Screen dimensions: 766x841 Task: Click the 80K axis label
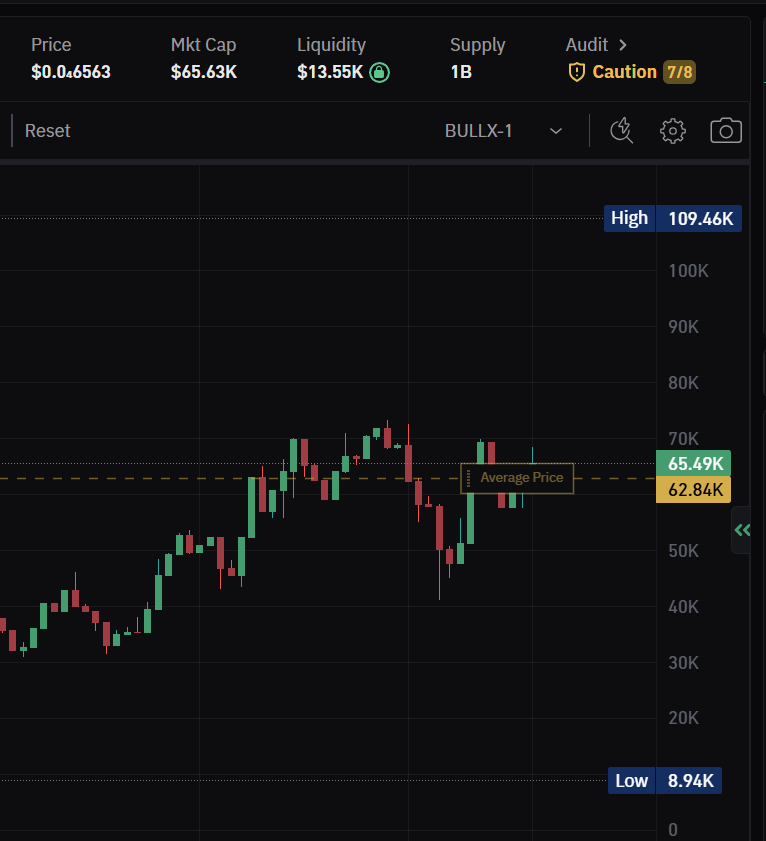(683, 383)
